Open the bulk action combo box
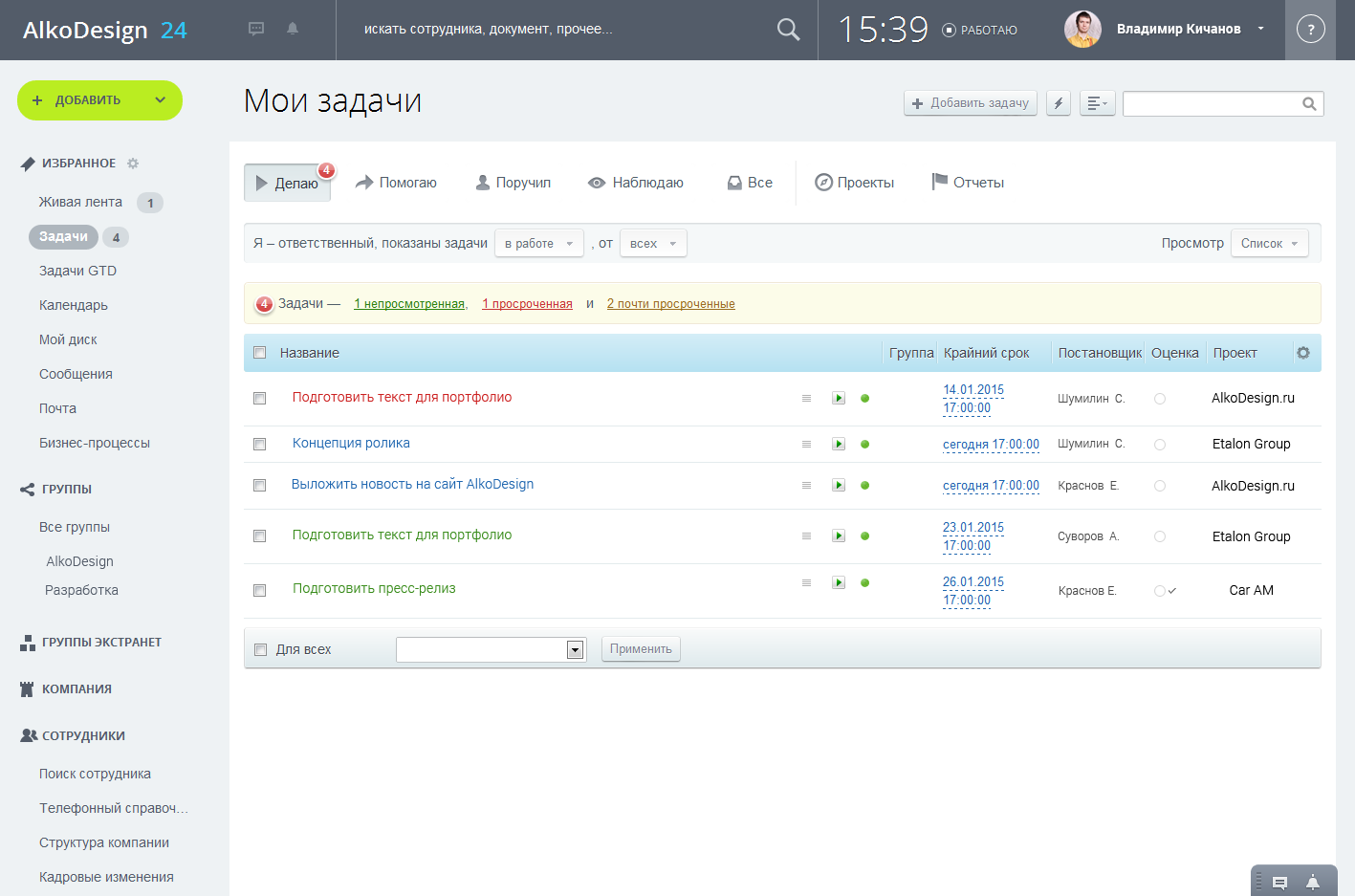 tap(491, 649)
